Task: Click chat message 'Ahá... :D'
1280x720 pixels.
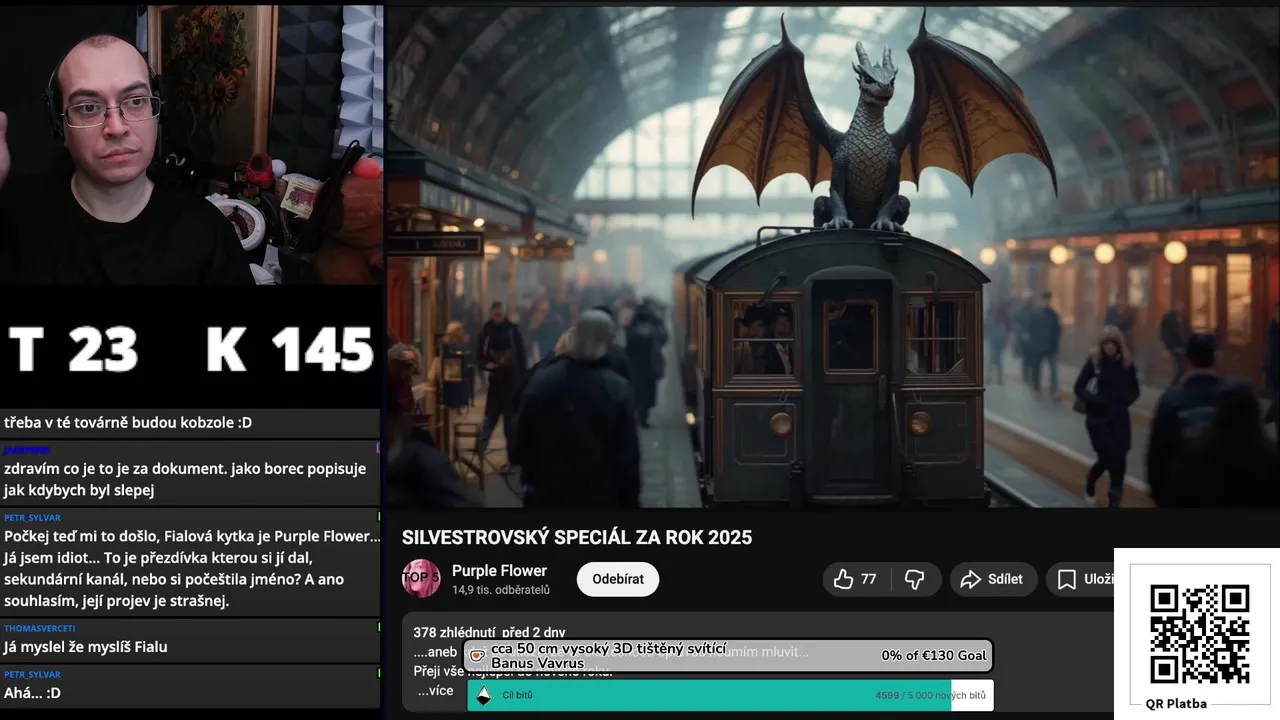Action: (x=32, y=693)
